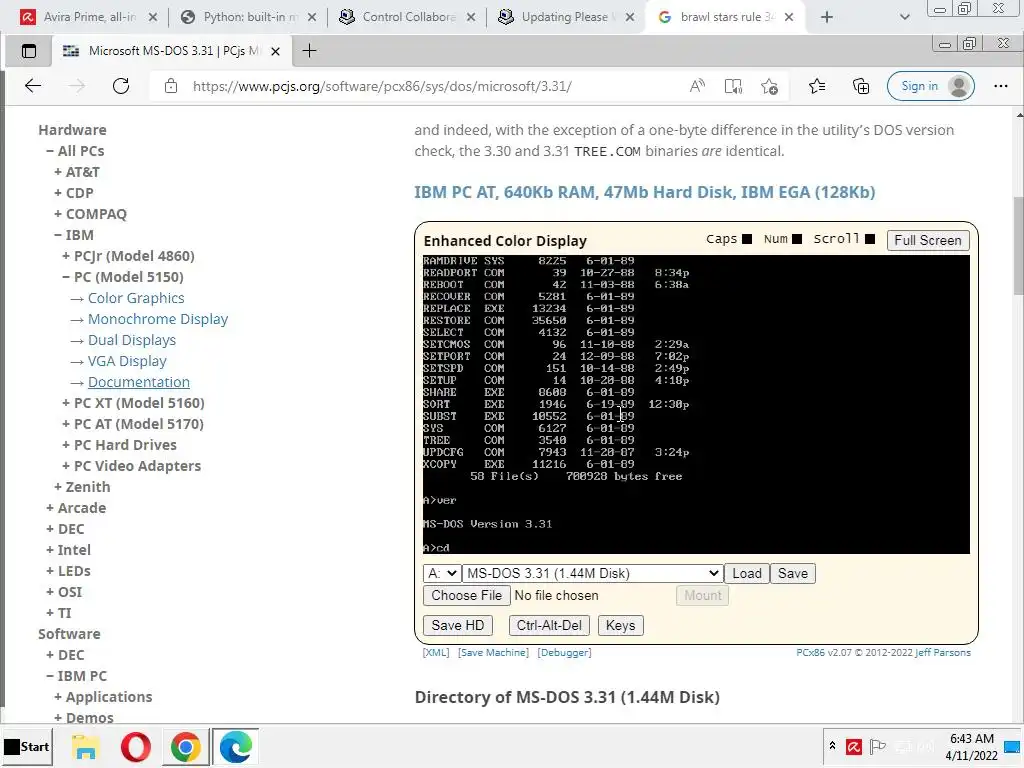1024x768 pixels.
Task: Open Immersive Reader icon in address bar
Action: click(733, 86)
